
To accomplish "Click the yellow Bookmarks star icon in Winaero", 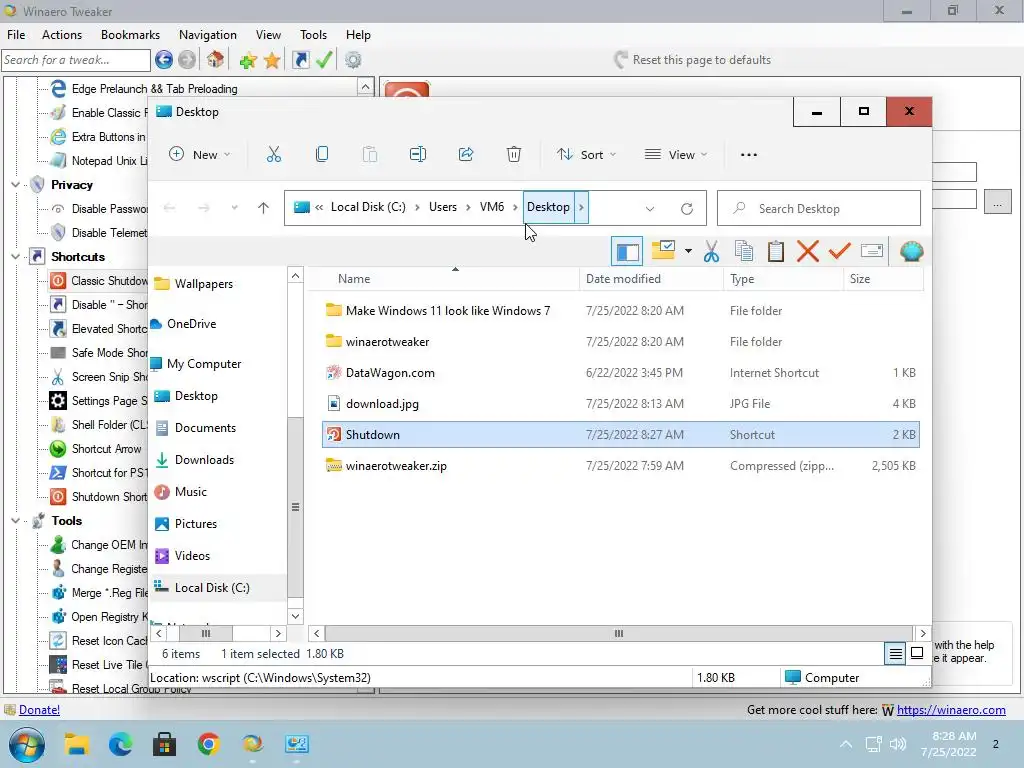I will 272,61.
